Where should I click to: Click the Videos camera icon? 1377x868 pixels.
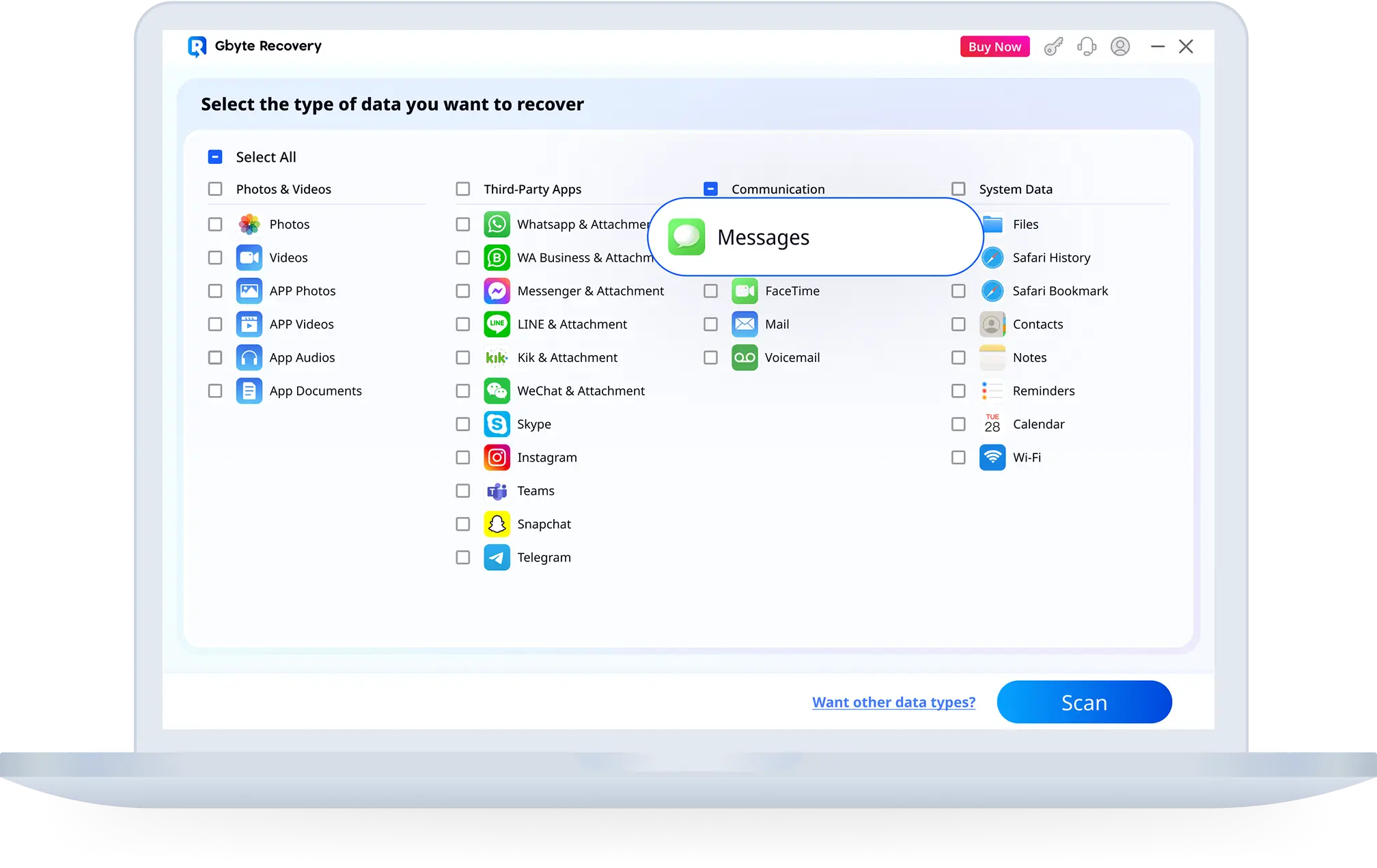(249, 257)
